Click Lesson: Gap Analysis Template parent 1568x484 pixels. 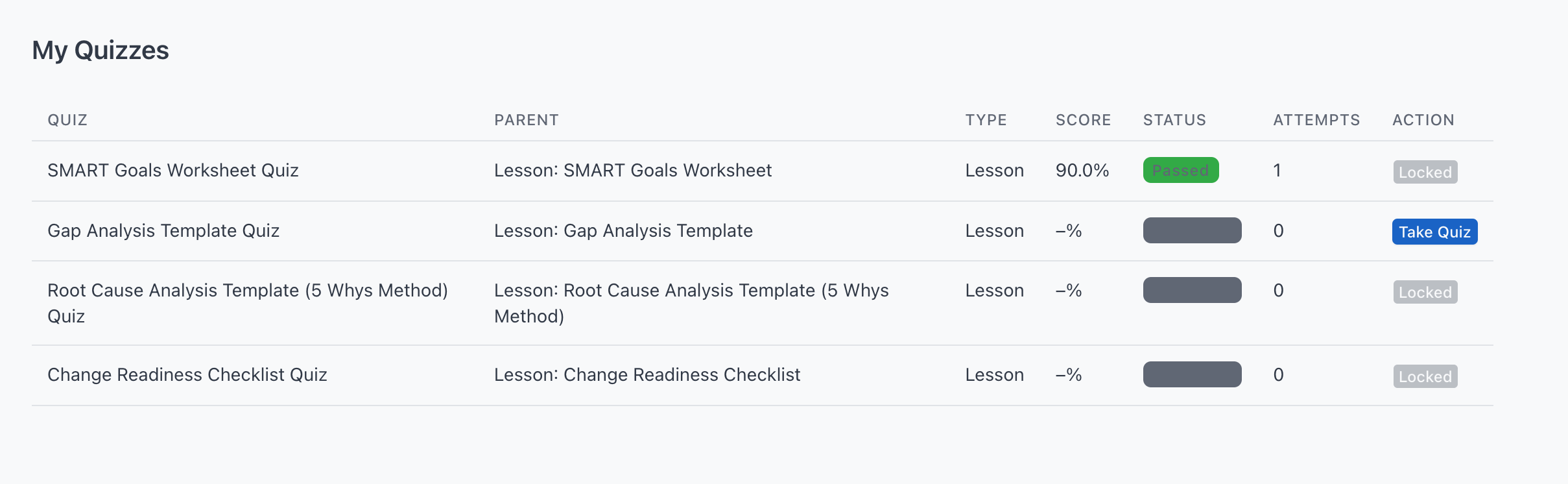[623, 230]
